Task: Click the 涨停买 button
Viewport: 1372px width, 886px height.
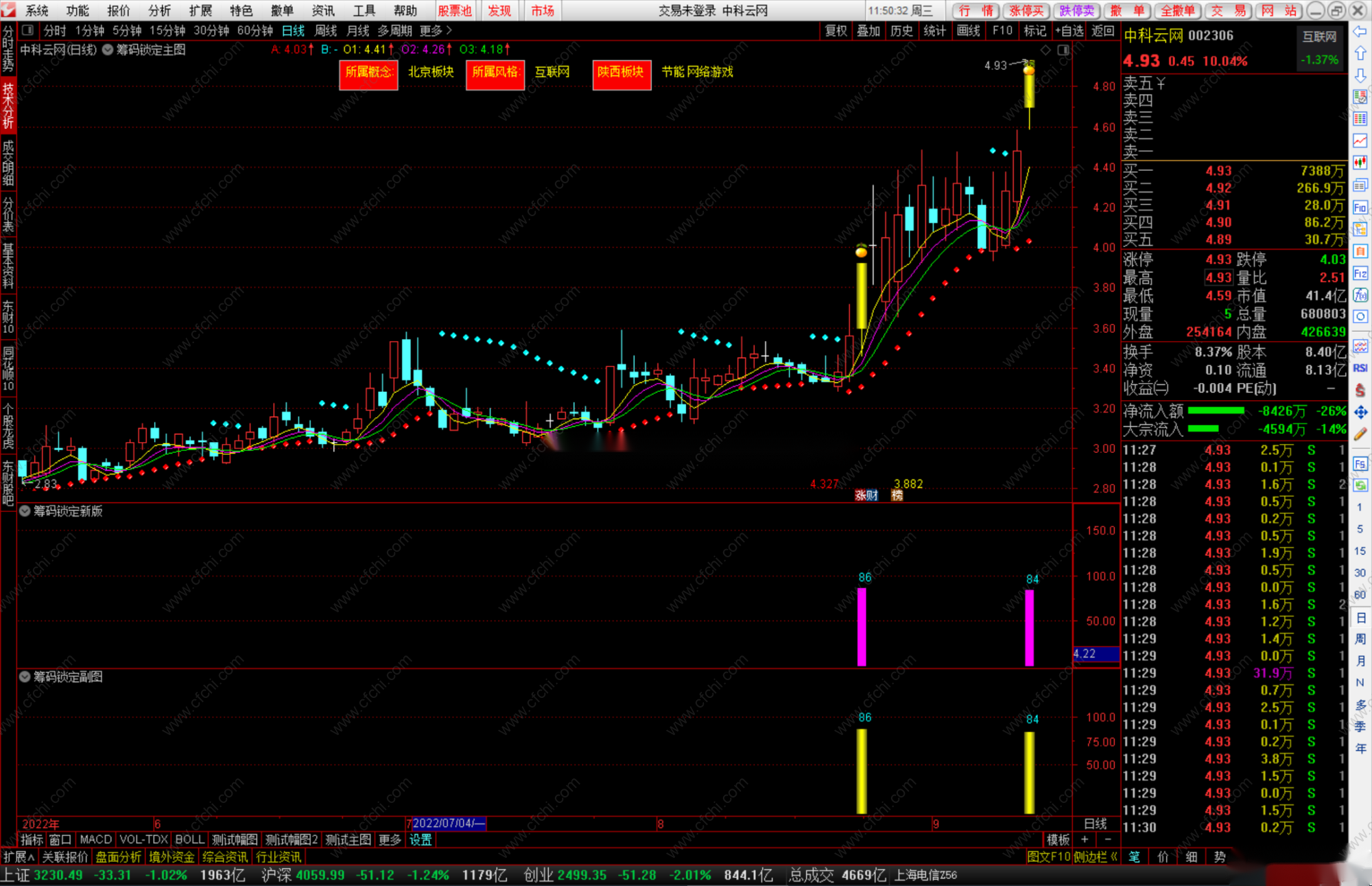Action: point(1026,10)
